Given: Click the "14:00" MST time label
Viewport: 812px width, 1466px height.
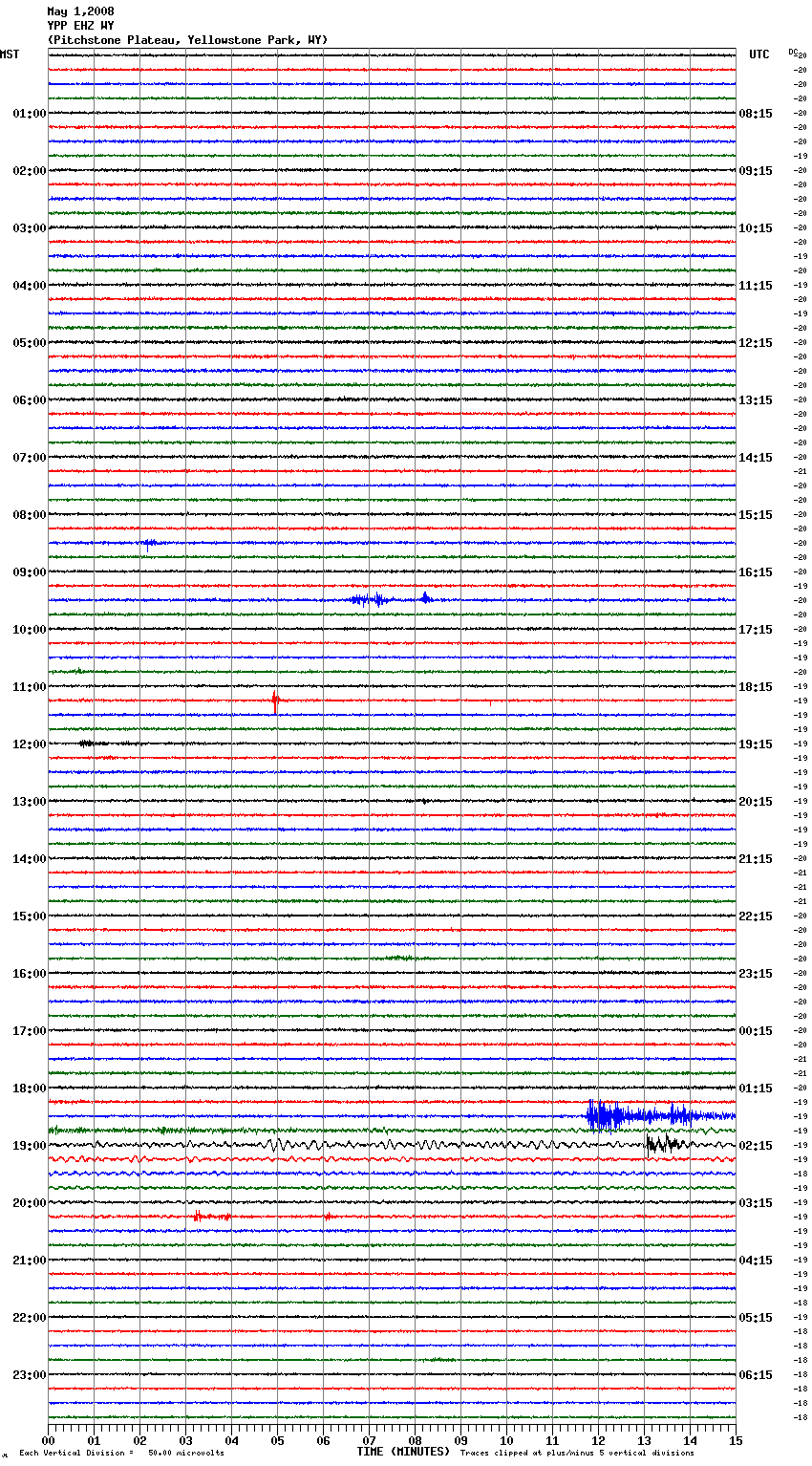Looking at the screenshot, I should pos(30,859).
